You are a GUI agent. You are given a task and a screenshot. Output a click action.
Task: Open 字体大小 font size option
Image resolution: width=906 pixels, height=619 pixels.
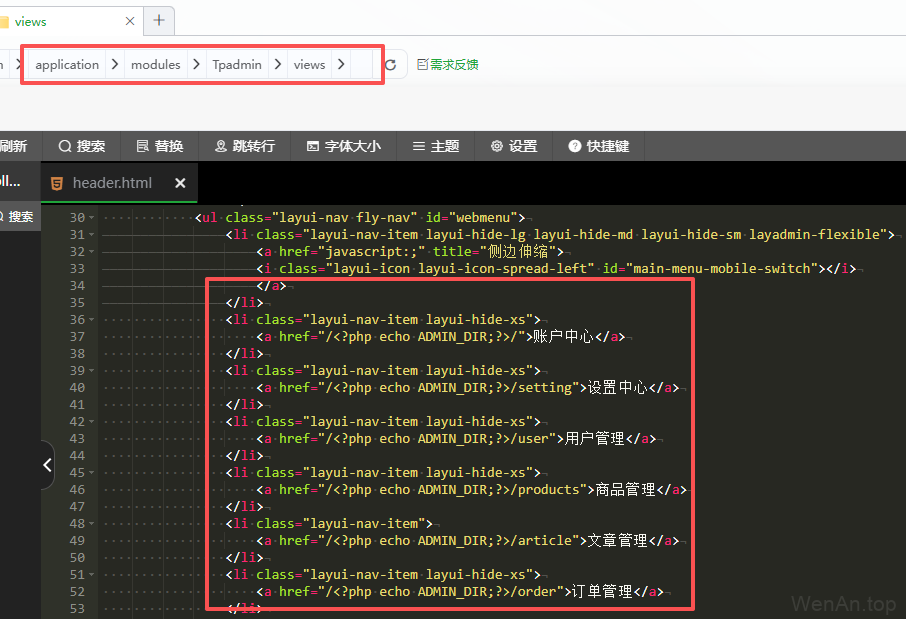click(343, 146)
